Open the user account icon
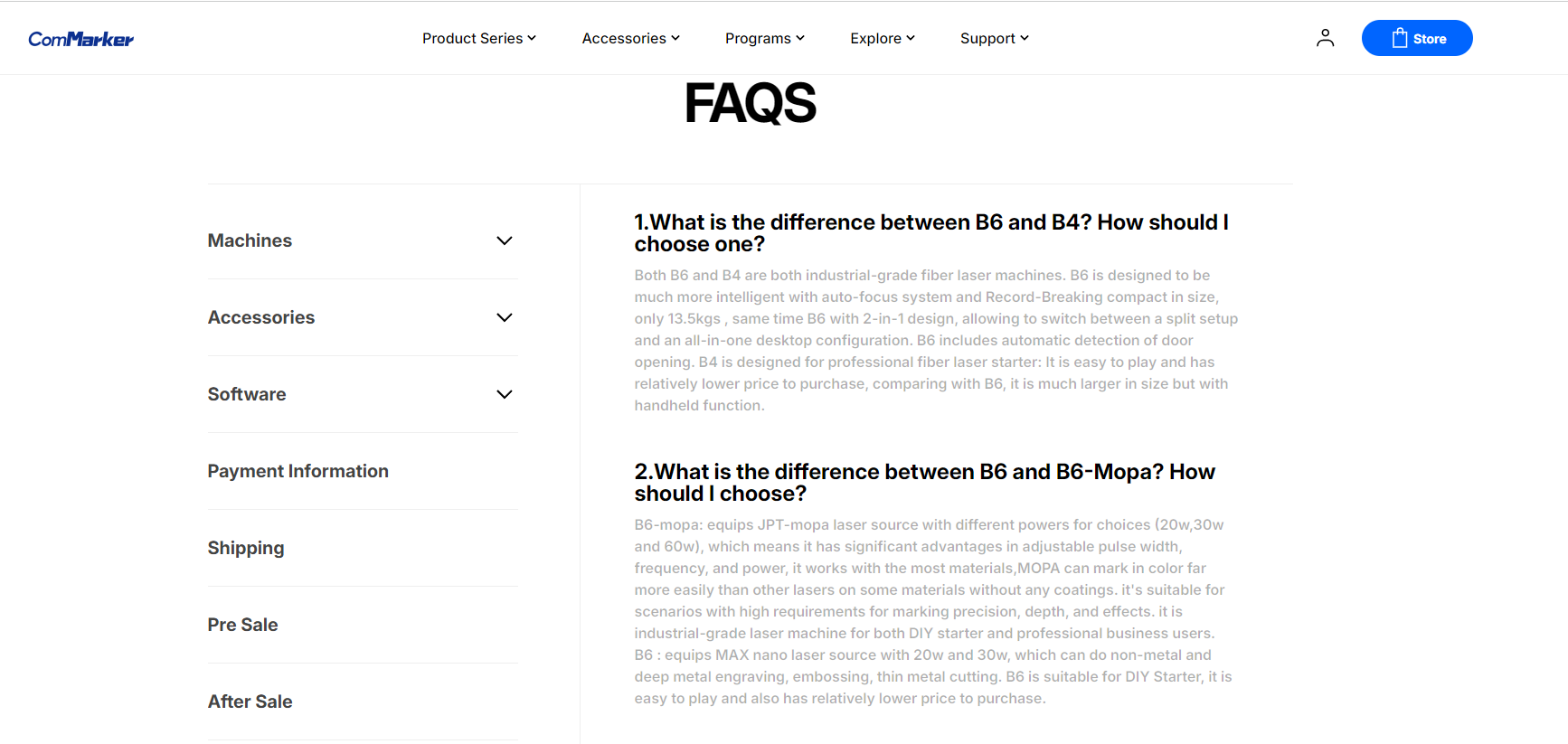 point(1325,38)
